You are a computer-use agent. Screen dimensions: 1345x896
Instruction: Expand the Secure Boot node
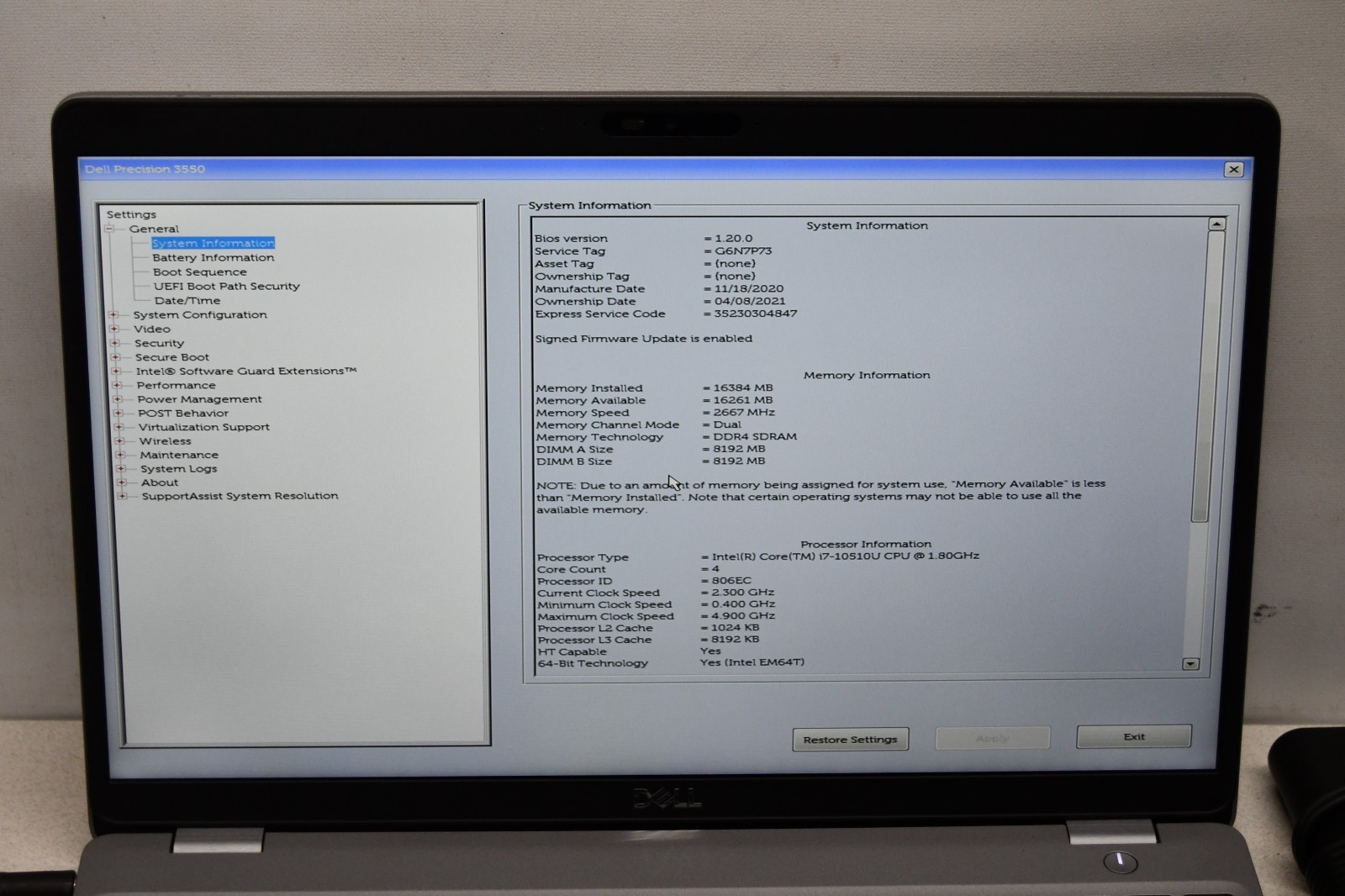coord(116,357)
